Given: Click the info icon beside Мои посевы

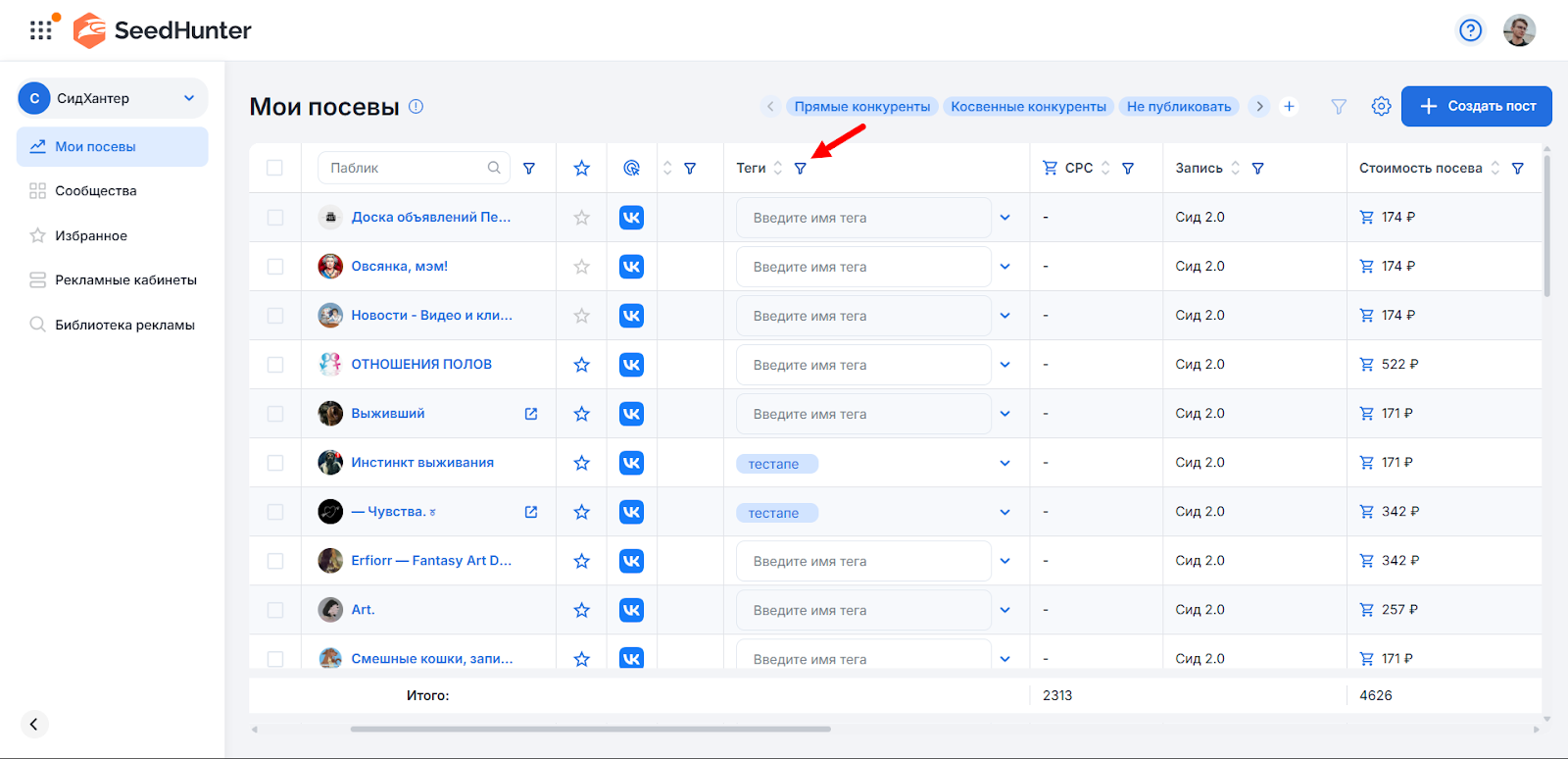Looking at the screenshot, I should coord(416,107).
